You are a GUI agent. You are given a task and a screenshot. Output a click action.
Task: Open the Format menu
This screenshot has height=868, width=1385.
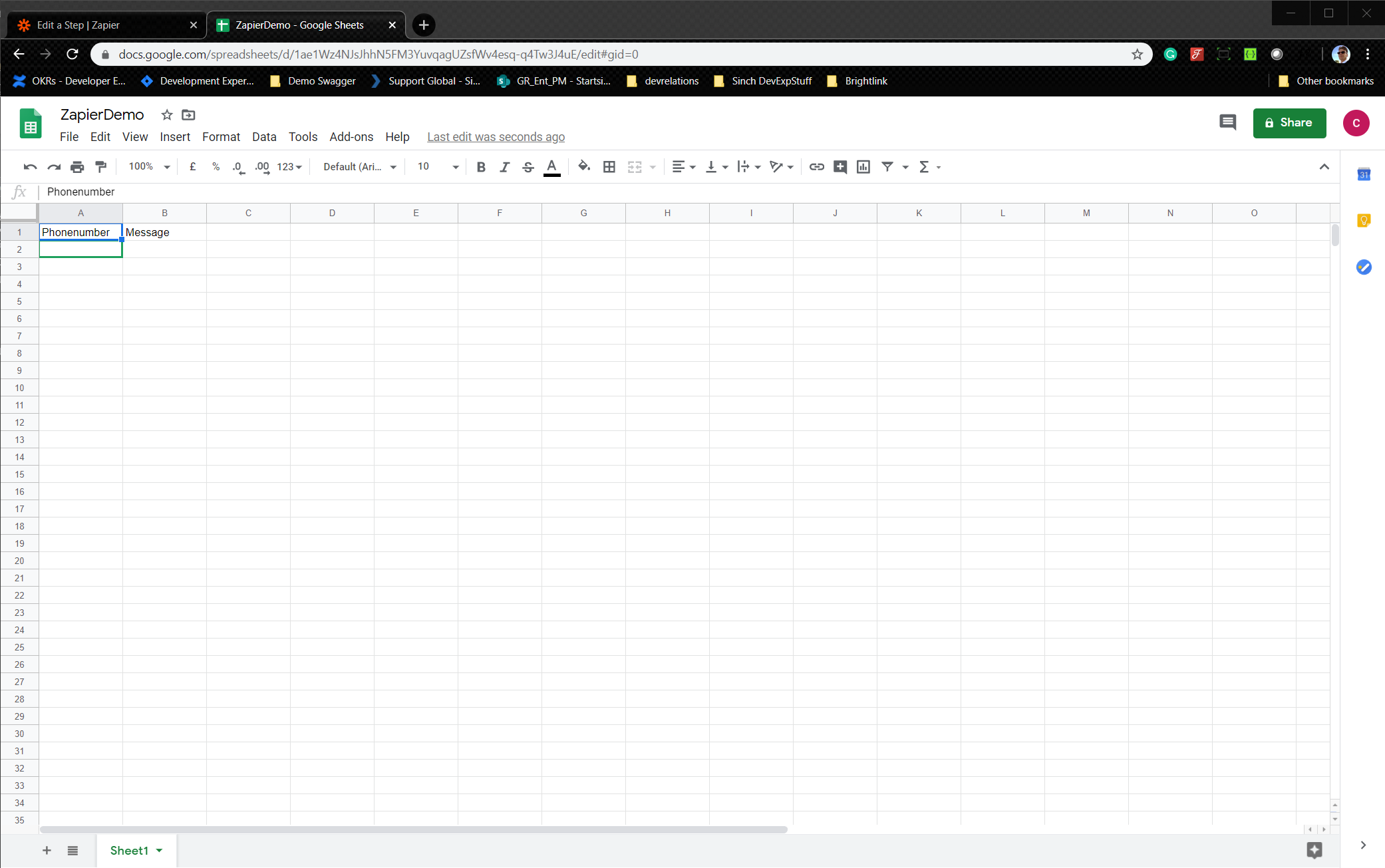click(x=221, y=137)
